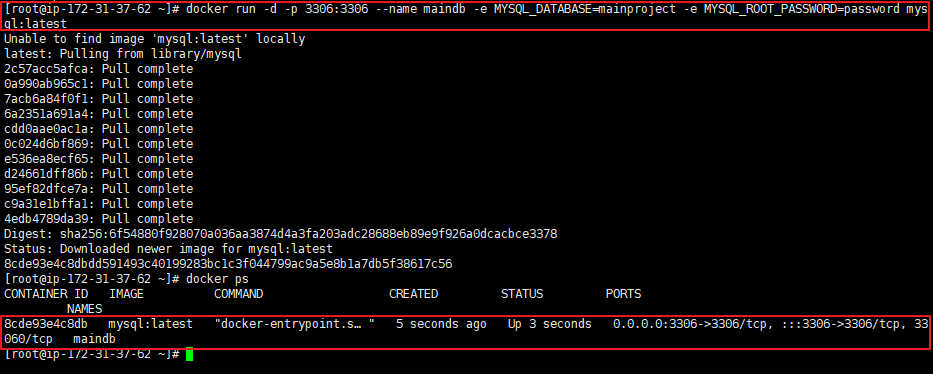
Task: Click the 'PORTS' column header
Action: tap(624, 294)
